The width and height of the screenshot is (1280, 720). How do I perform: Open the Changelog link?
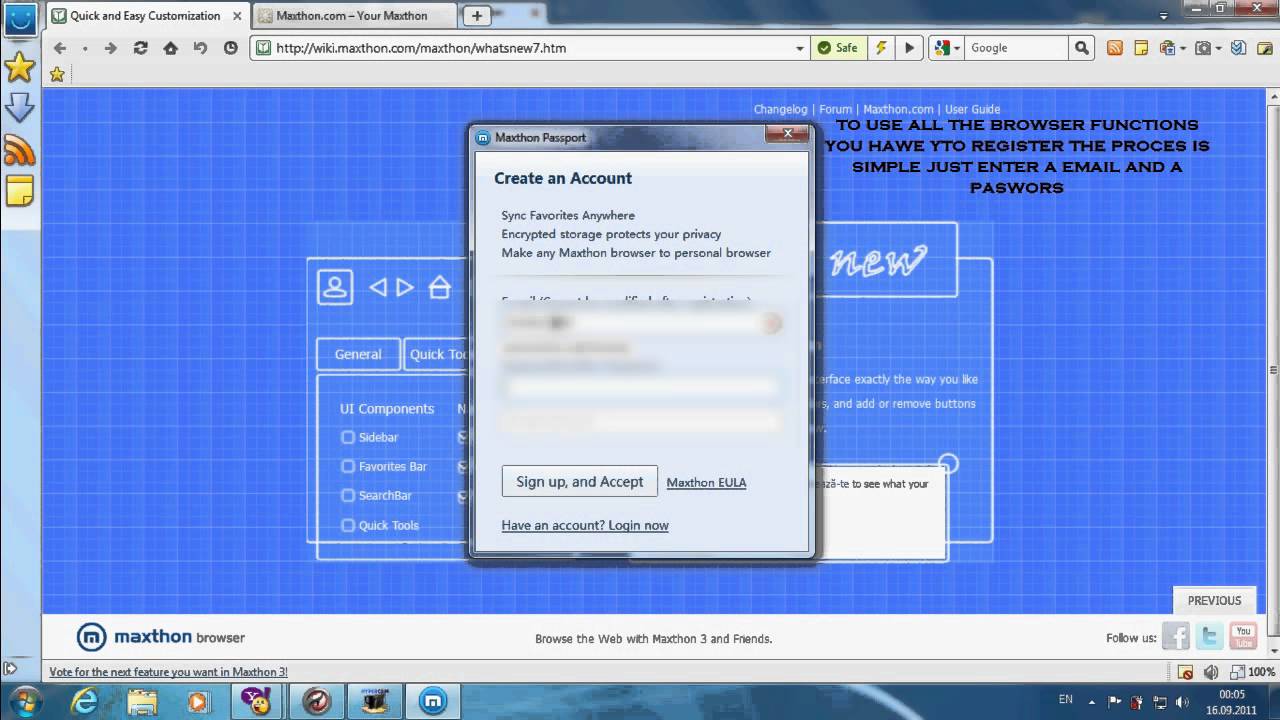click(780, 109)
